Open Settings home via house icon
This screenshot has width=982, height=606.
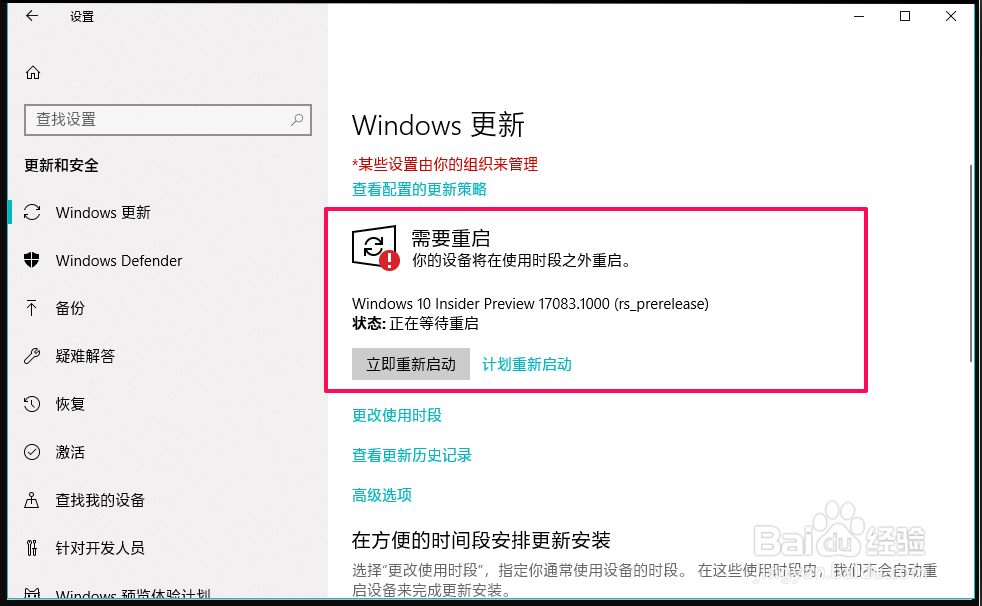coord(33,73)
